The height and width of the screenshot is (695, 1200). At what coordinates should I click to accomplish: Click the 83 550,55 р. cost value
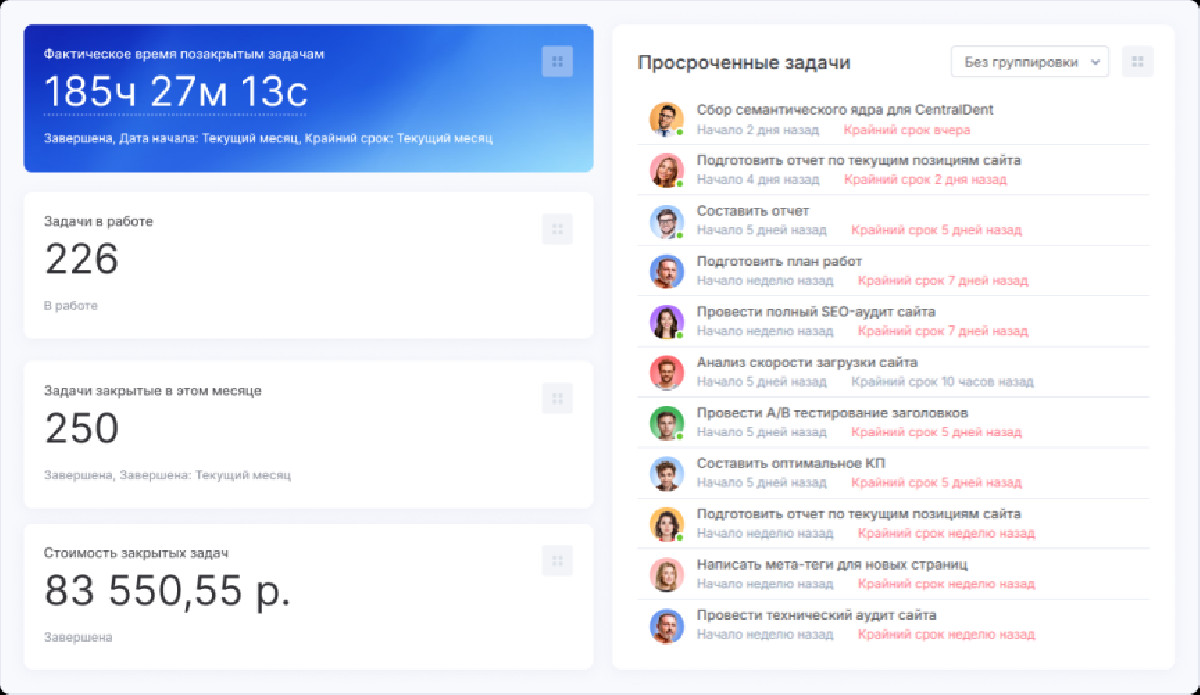click(167, 590)
